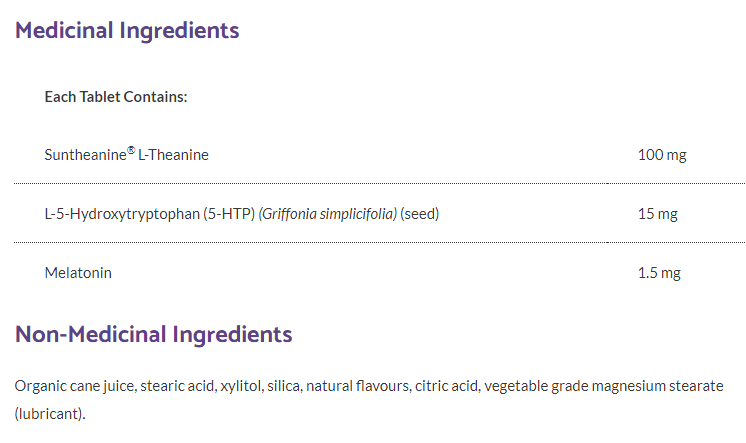746x443 pixels.
Task: Click the registered trademark symbol after Suntheanine
Action: click(x=131, y=151)
